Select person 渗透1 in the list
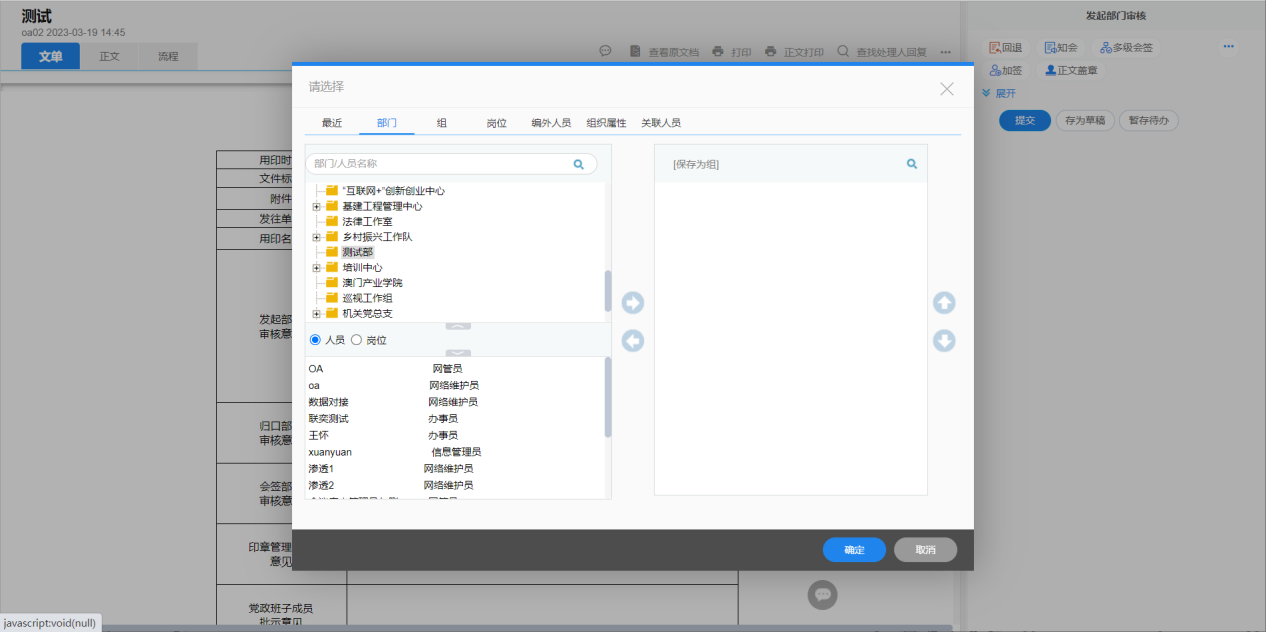Screen dimensions: 1266x632 [321, 468]
